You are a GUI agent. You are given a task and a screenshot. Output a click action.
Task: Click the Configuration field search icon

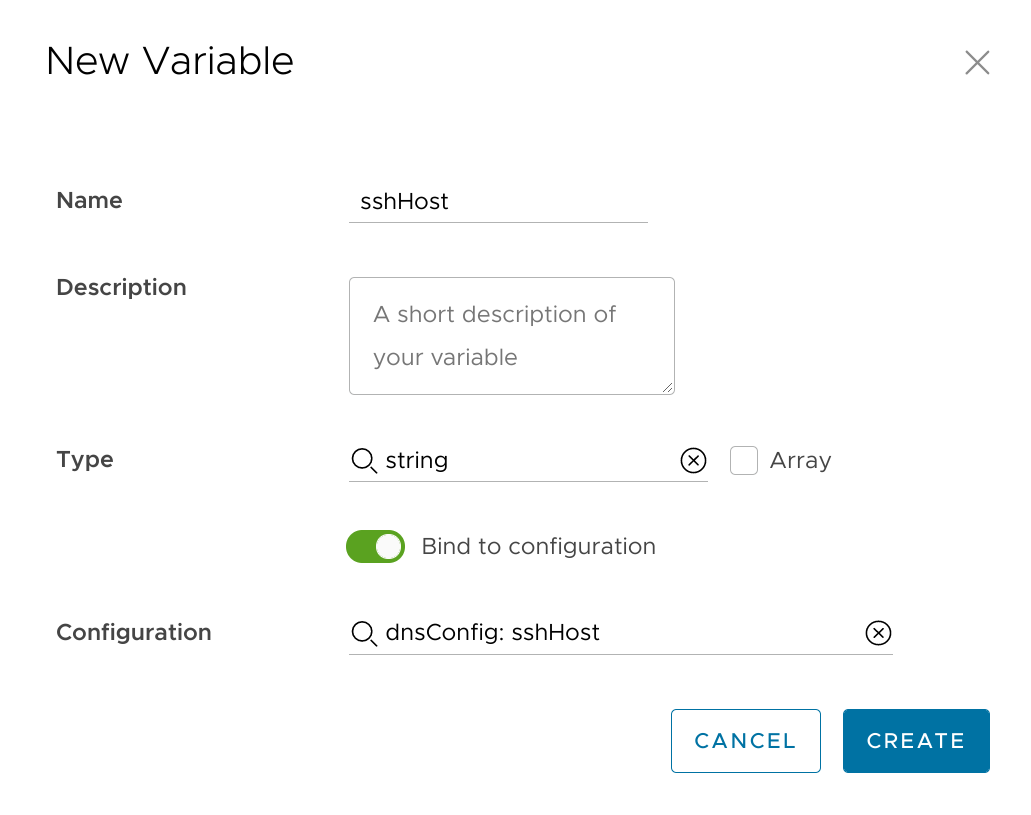point(364,633)
